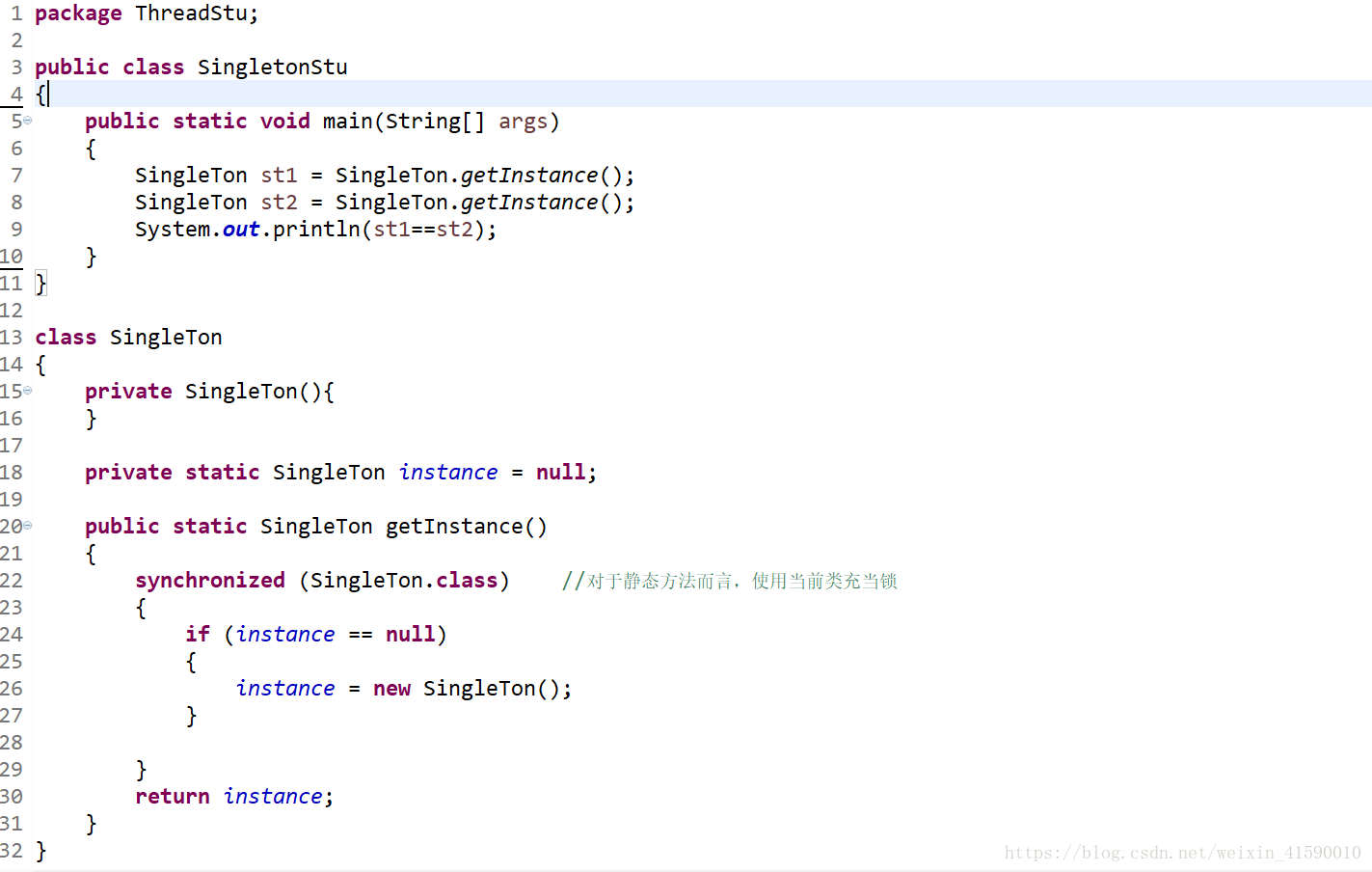Screen dimensions: 1372x872
Task: Click 'instance' in the if condition
Action: tap(285, 635)
